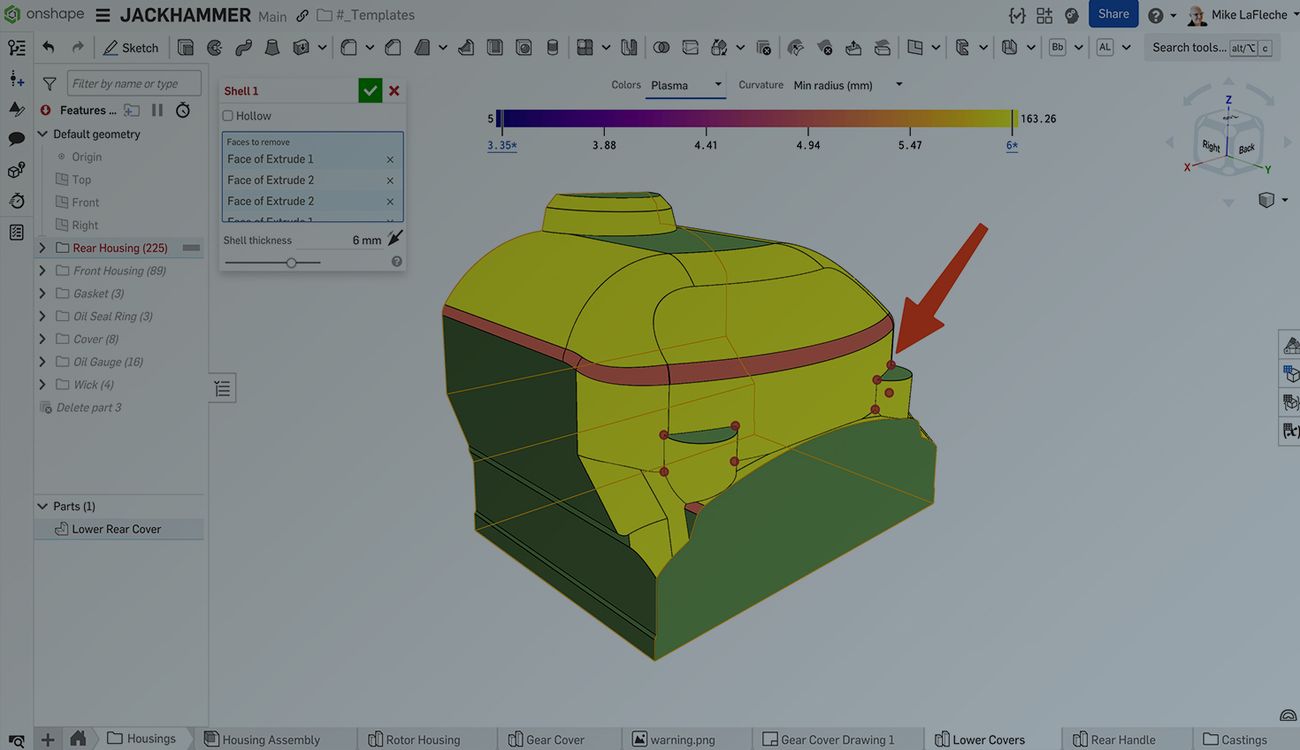Select the Loft tool
The width and height of the screenshot is (1300, 750).
pyautogui.click(x=271, y=47)
